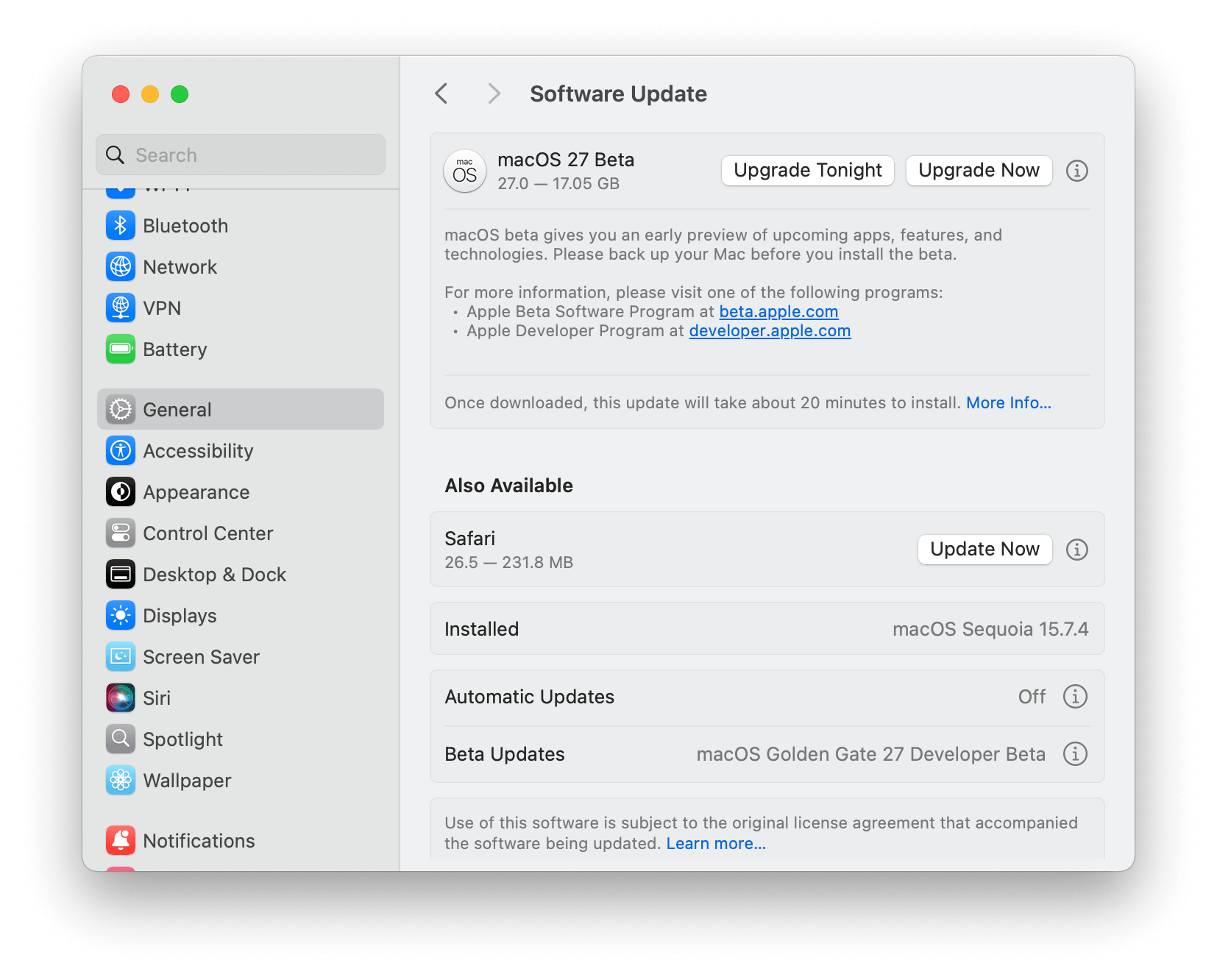The image size is (1217, 980).
Task: Click the General gear icon
Action: click(x=121, y=409)
